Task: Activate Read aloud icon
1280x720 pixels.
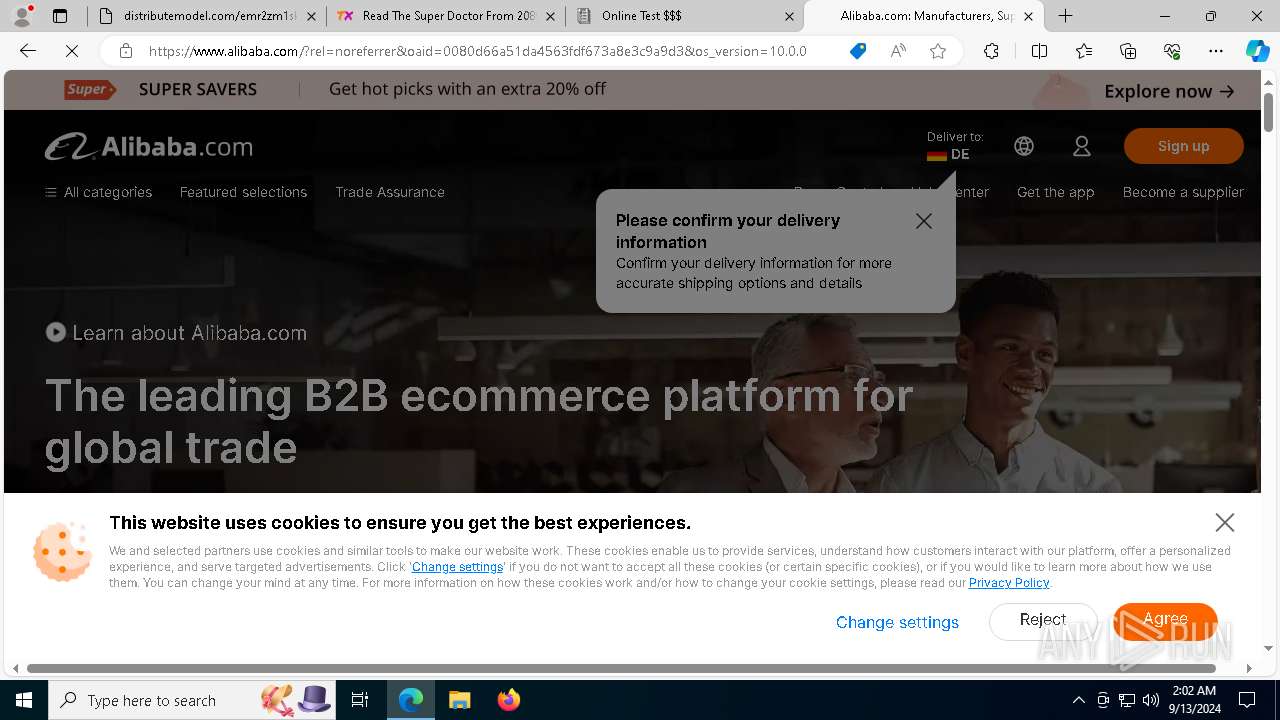Action: coord(898,51)
